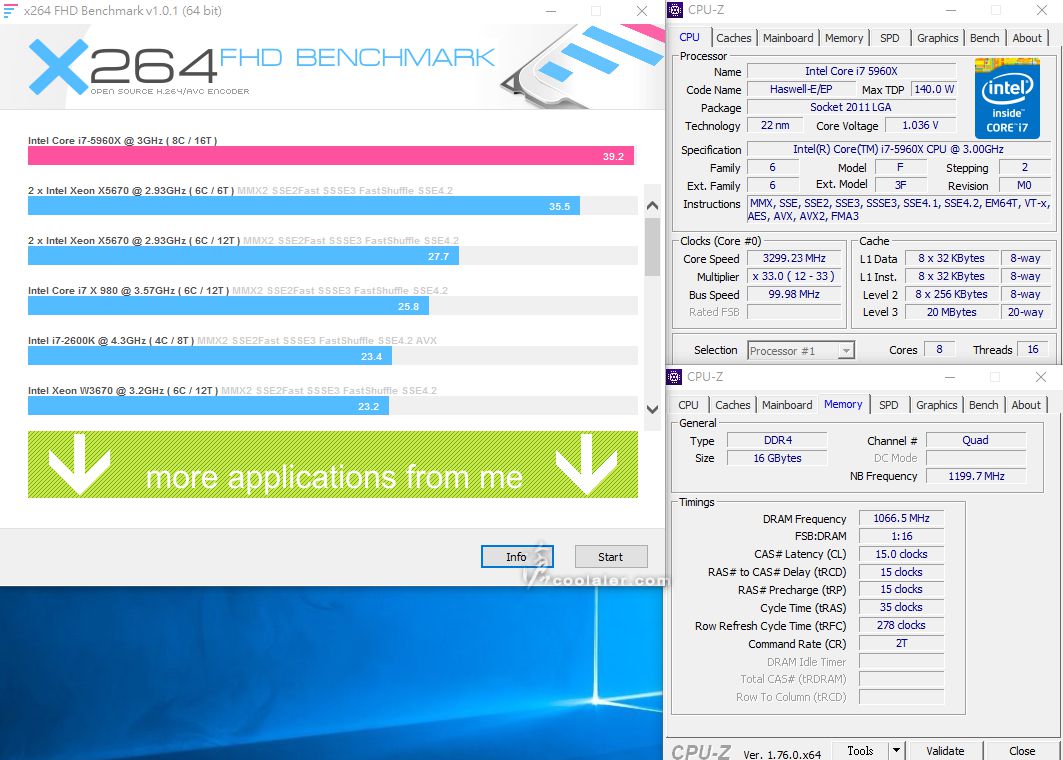1063x760 pixels.
Task: Open Graphics tab in lower CPU-Z window
Action: [937, 405]
